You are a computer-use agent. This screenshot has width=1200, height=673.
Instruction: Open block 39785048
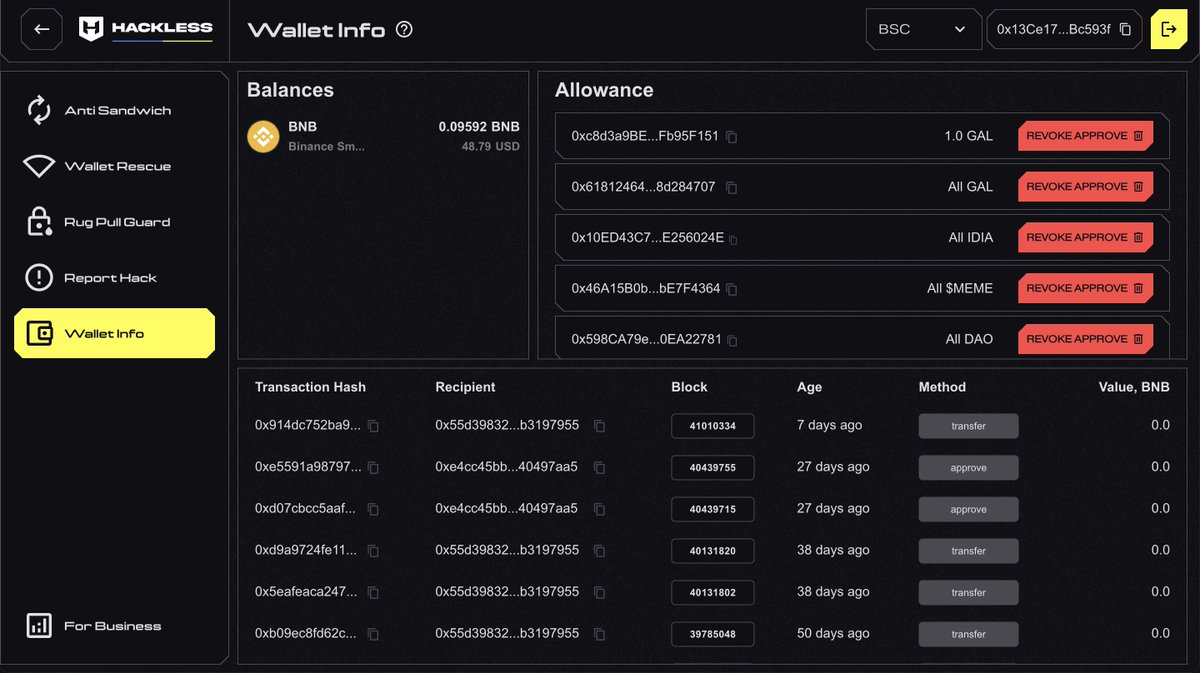point(712,634)
